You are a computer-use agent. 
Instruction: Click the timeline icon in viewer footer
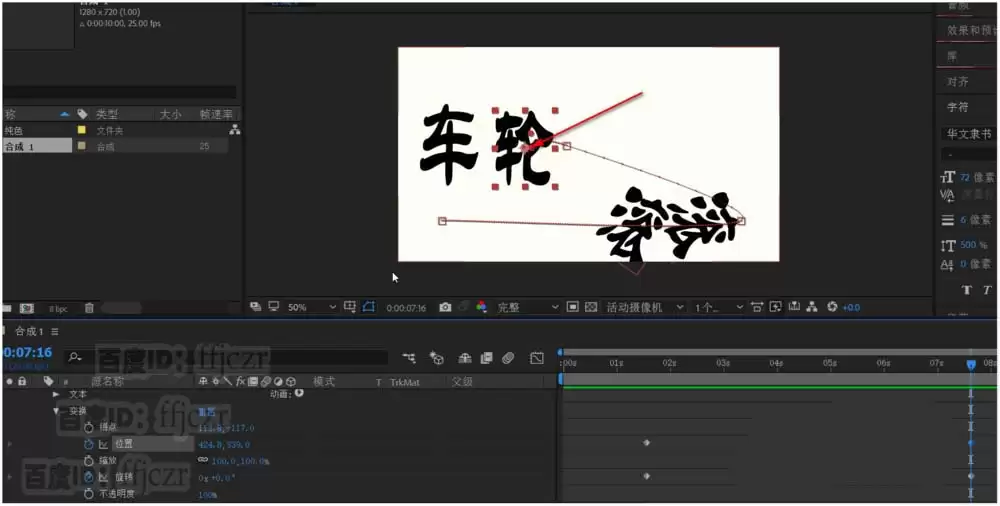coord(794,307)
